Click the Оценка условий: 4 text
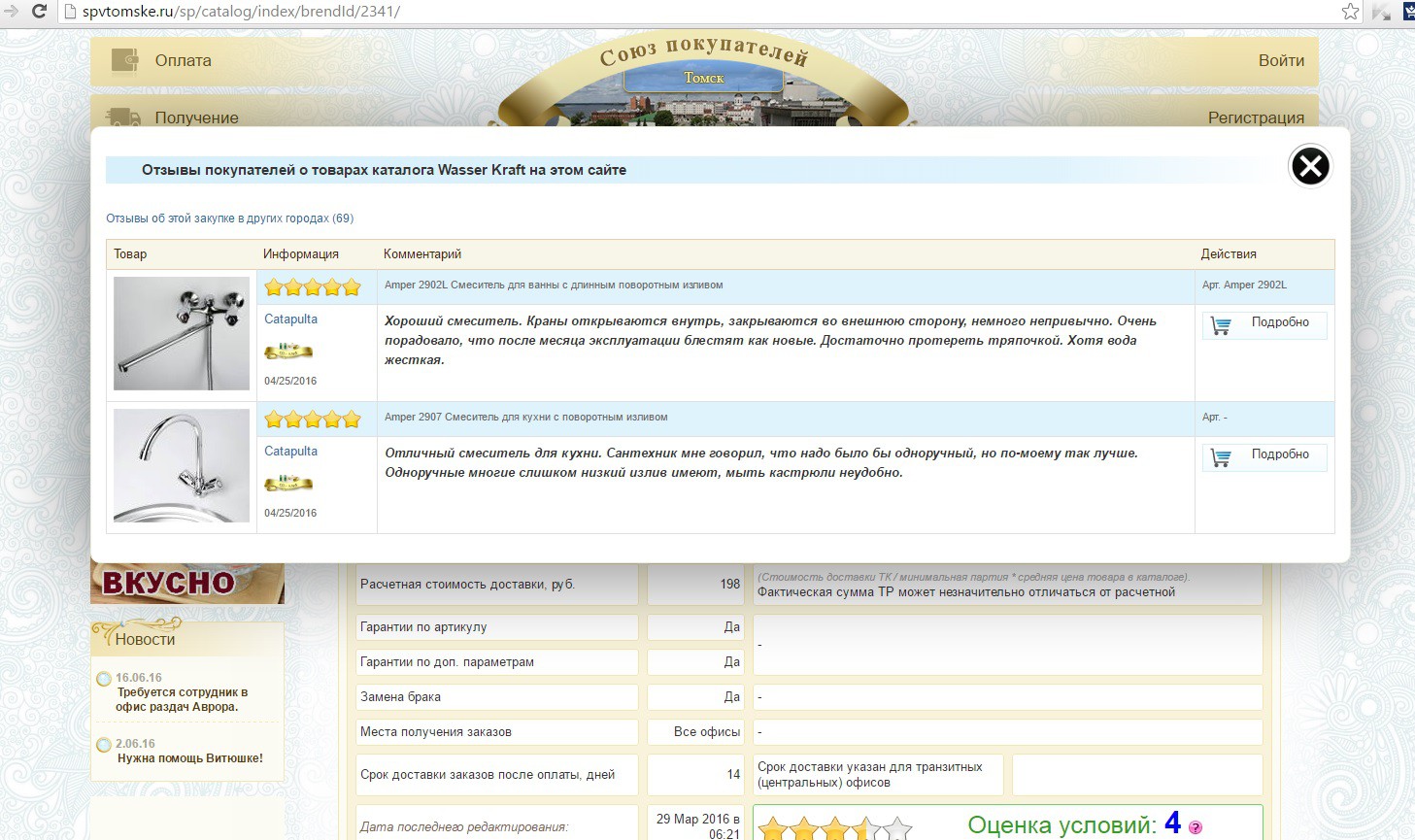Screen dimensions: 1415x840 [x=1074, y=824]
